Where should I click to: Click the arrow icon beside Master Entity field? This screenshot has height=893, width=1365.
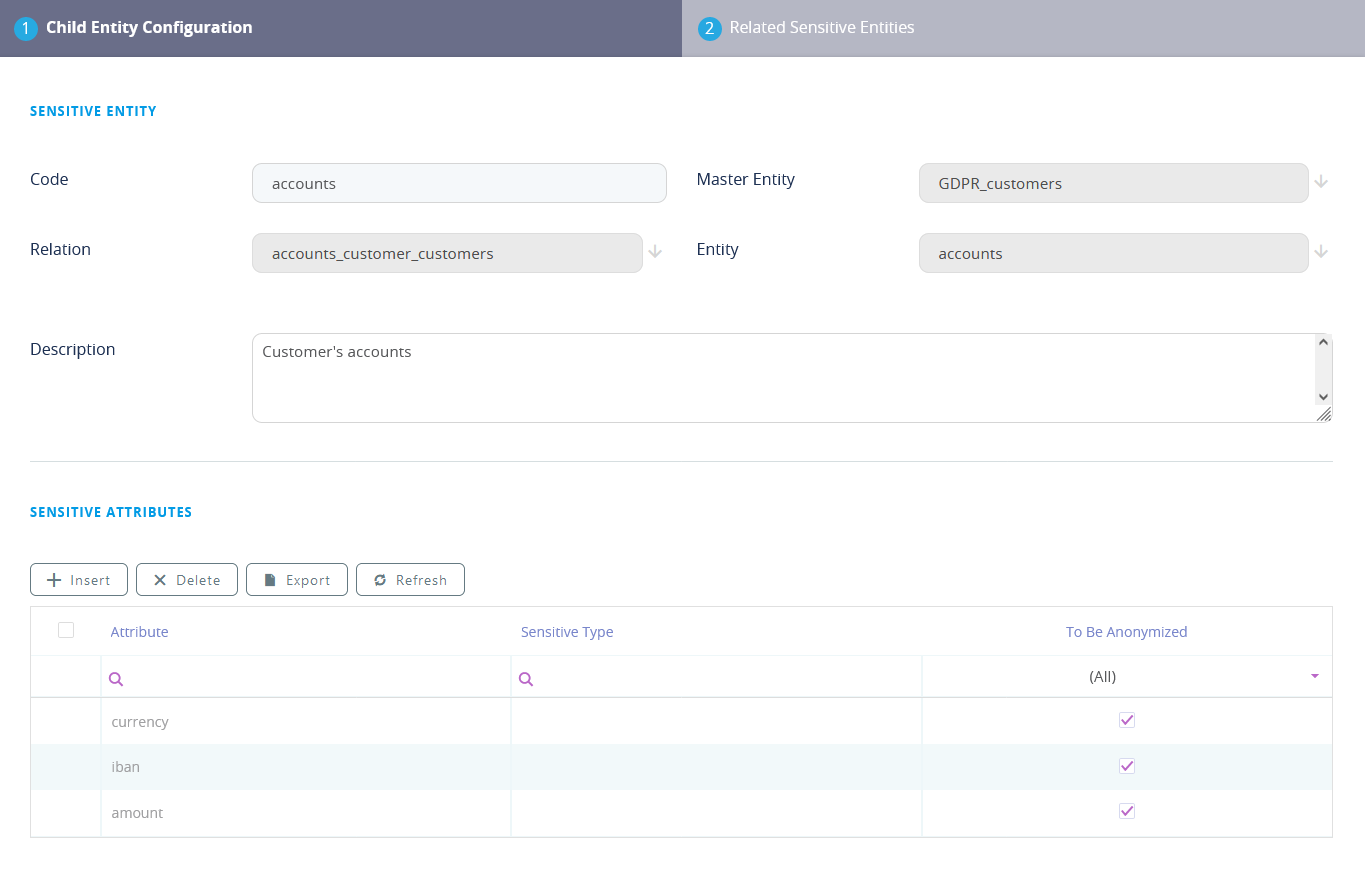[1321, 182]
